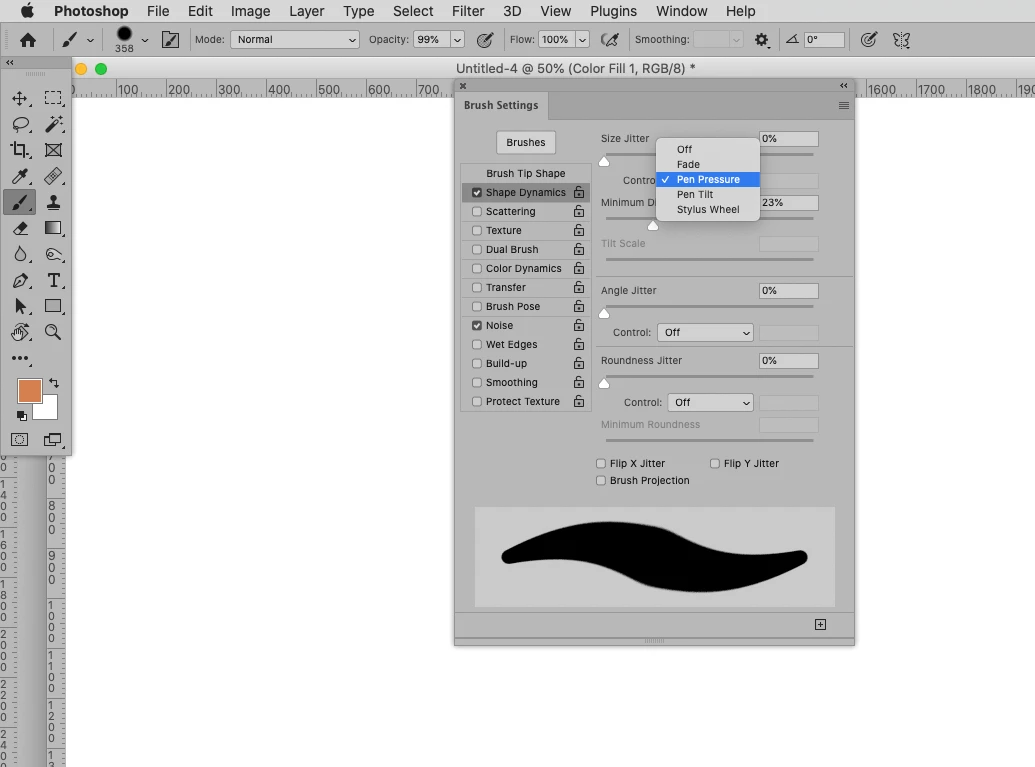1035x767 pixels.
Task: Open the Edit Toolbar three-dots menu
Action: (20, 358)
